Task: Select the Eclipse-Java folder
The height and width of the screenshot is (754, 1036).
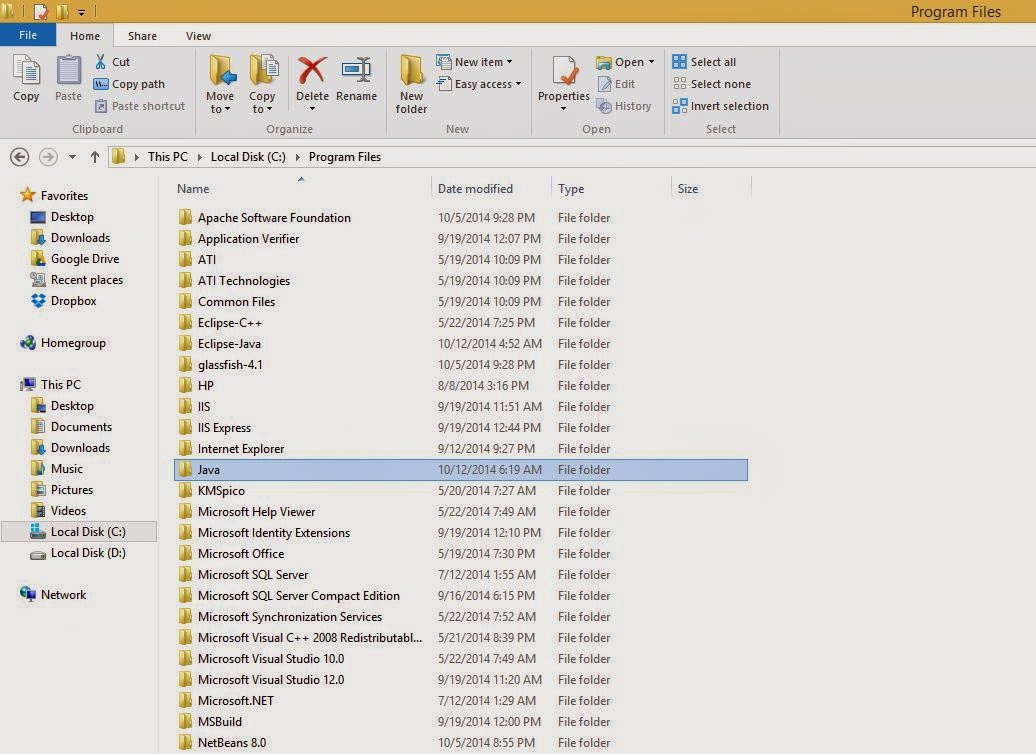Action: tap(220, 344)
